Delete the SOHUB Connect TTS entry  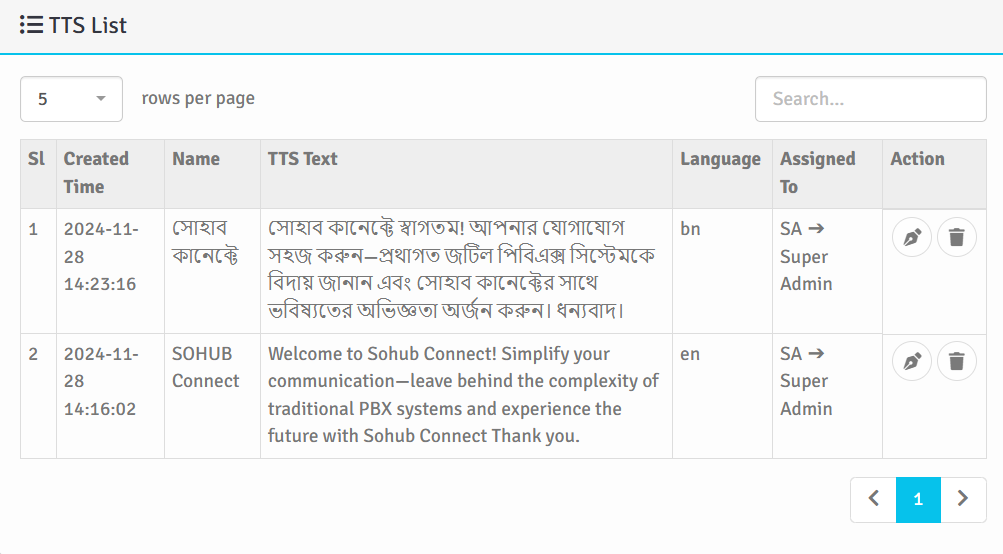[x=957, y=362]
